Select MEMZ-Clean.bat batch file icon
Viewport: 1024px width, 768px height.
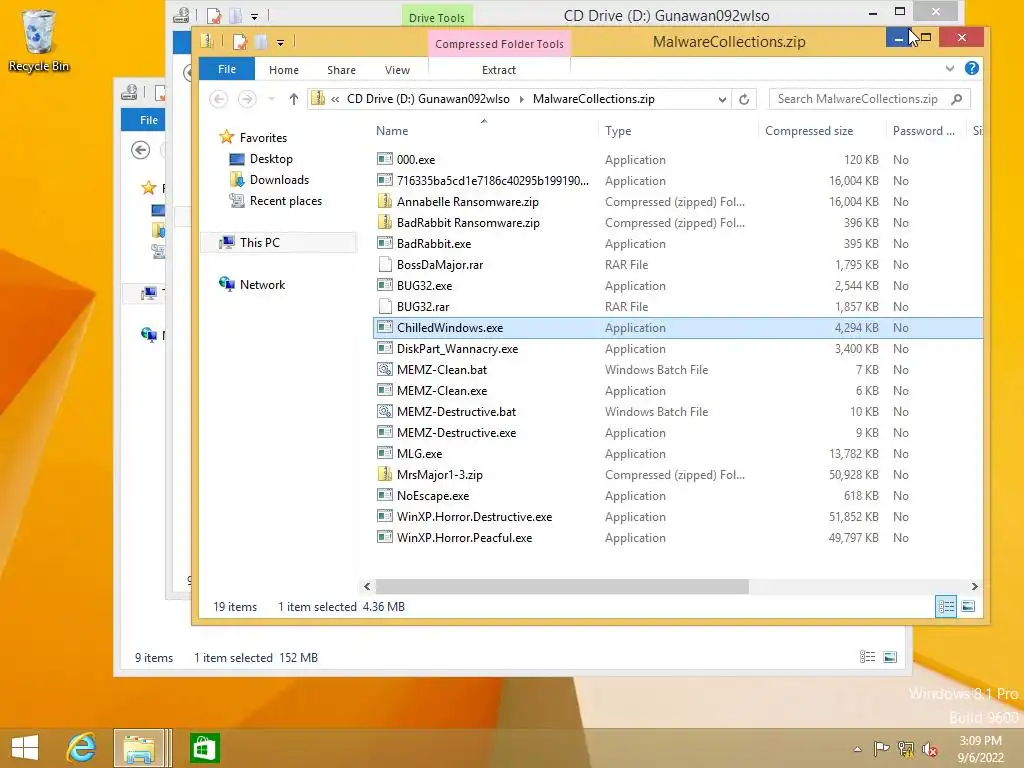click(385, 369)
